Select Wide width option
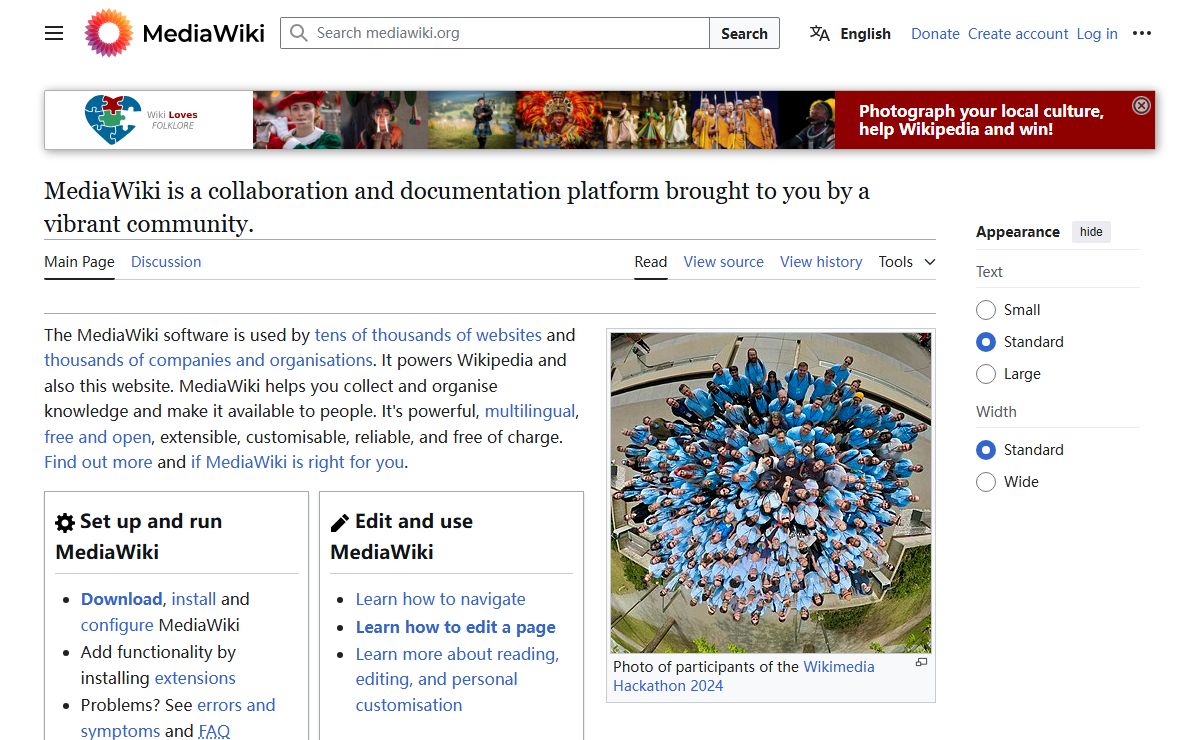Viewport: 1200px width, 740px height. 986,482
